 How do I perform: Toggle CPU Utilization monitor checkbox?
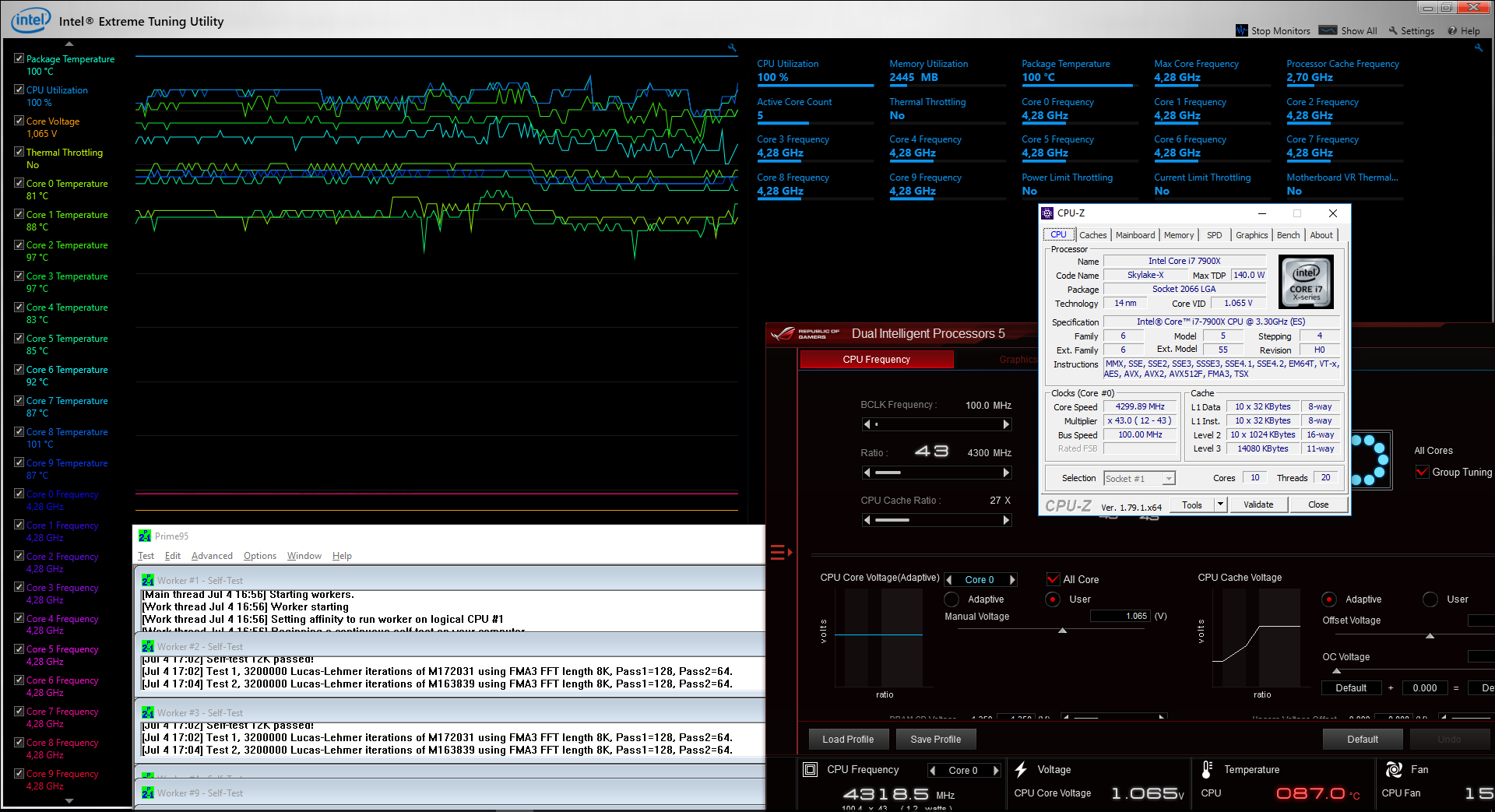click(19, 90)
